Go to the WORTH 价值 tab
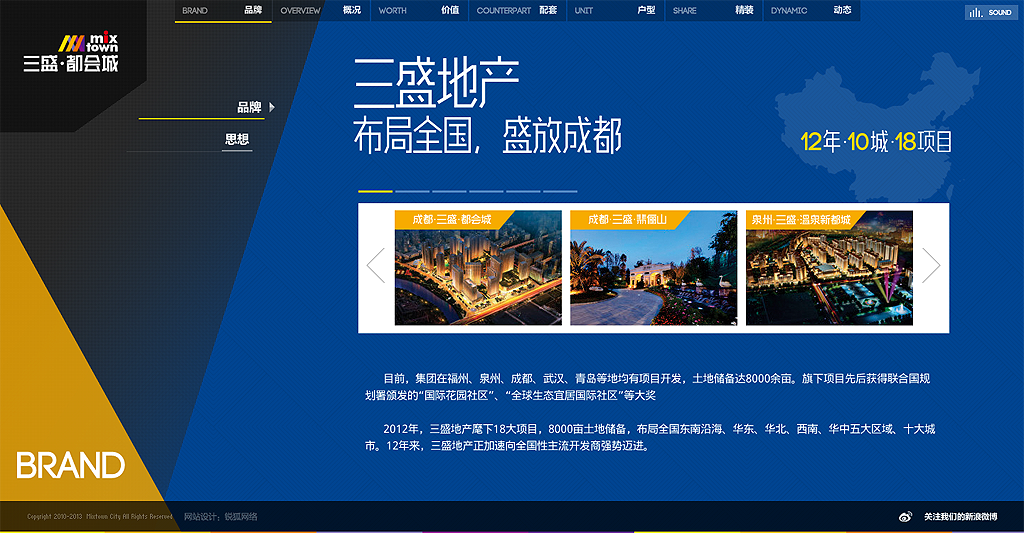The width and height of the screenshot is (1024, 533). [x=418, y=11]
